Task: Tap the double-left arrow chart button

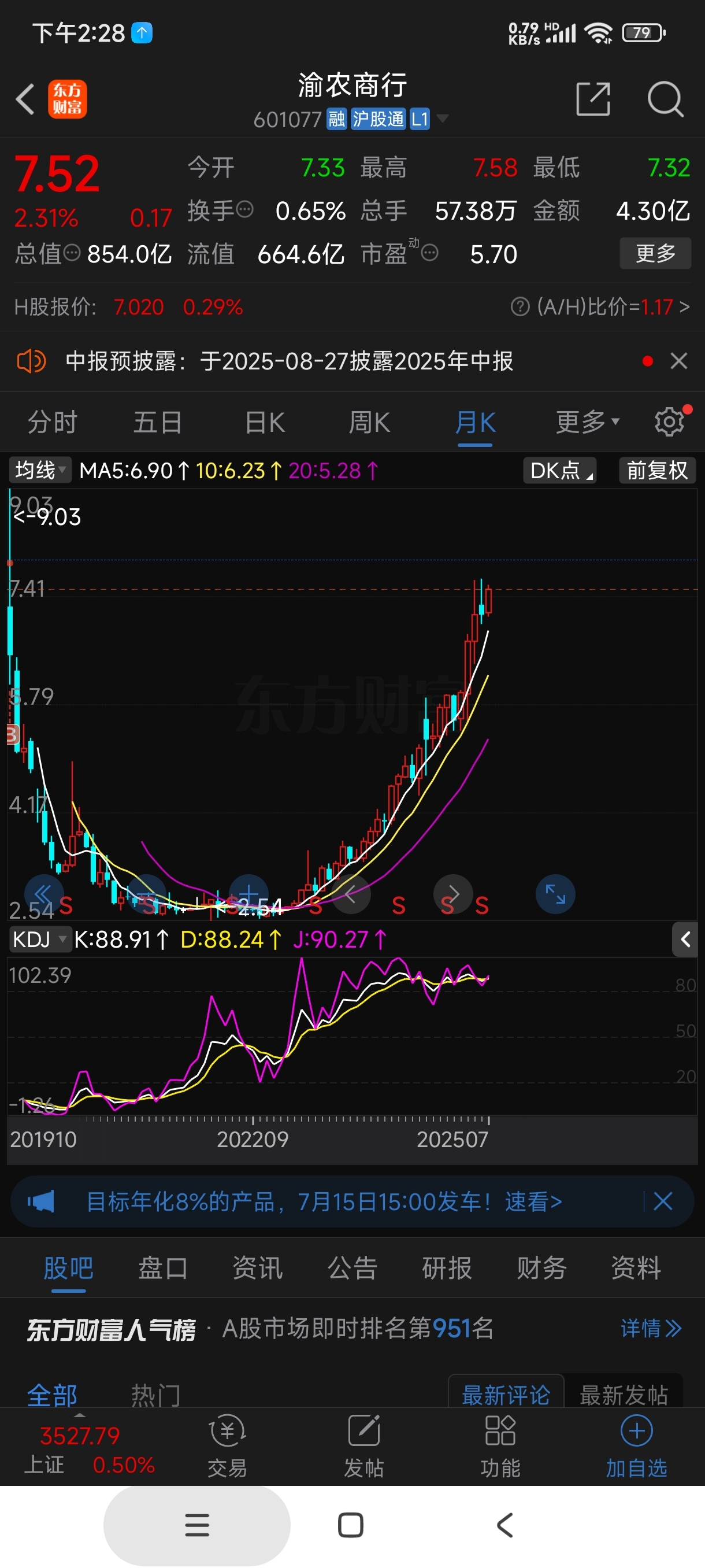Action: 44,894
